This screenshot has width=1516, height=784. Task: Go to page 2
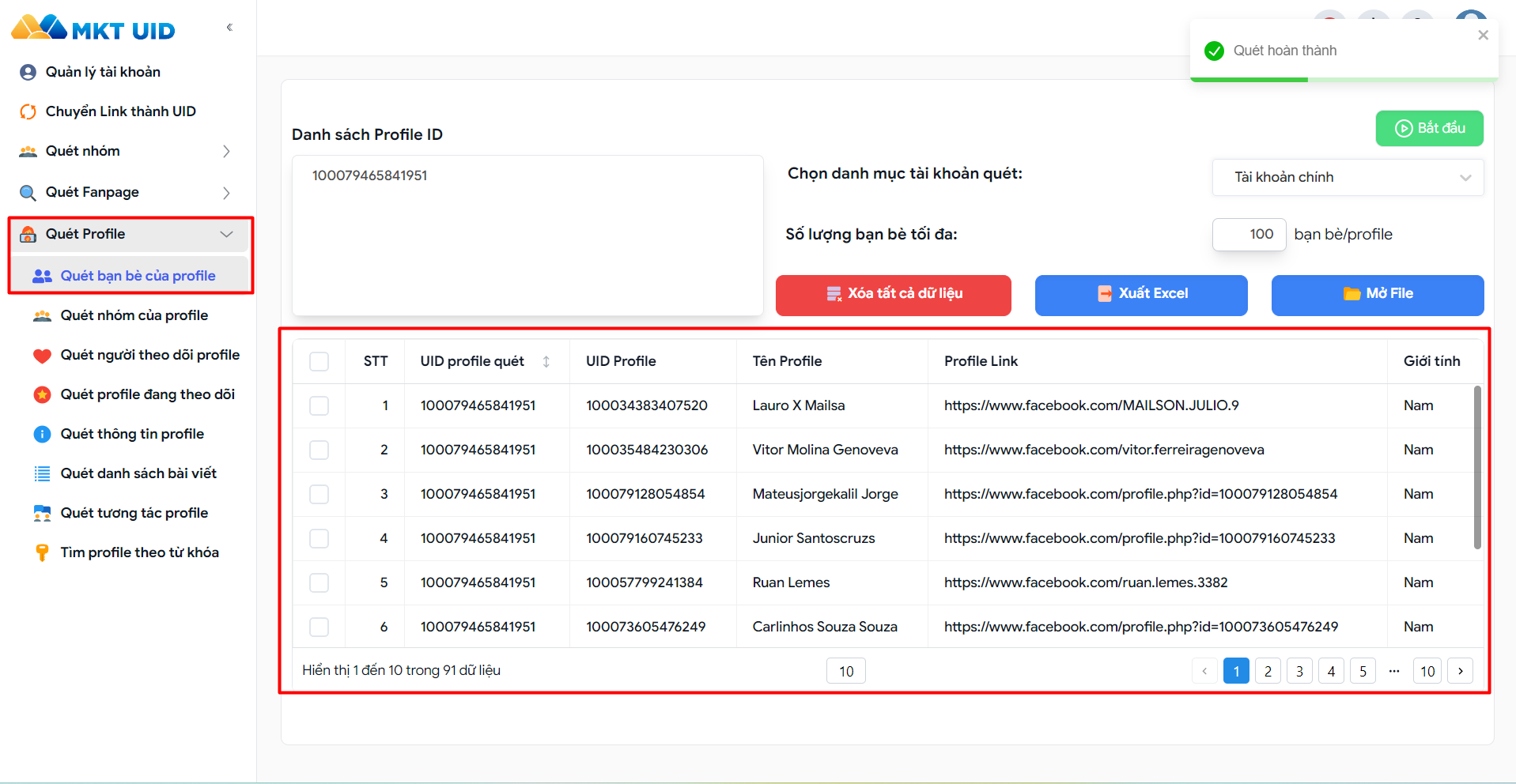(1268, 671)
